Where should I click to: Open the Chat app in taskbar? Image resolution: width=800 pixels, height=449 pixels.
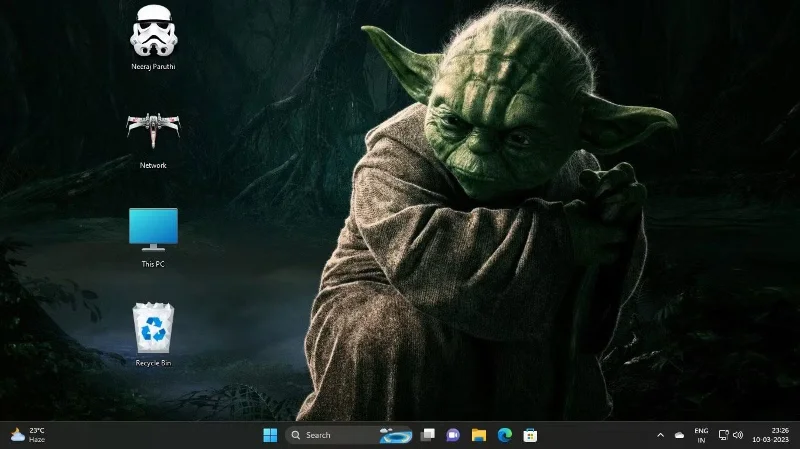[x=453, y=435]
